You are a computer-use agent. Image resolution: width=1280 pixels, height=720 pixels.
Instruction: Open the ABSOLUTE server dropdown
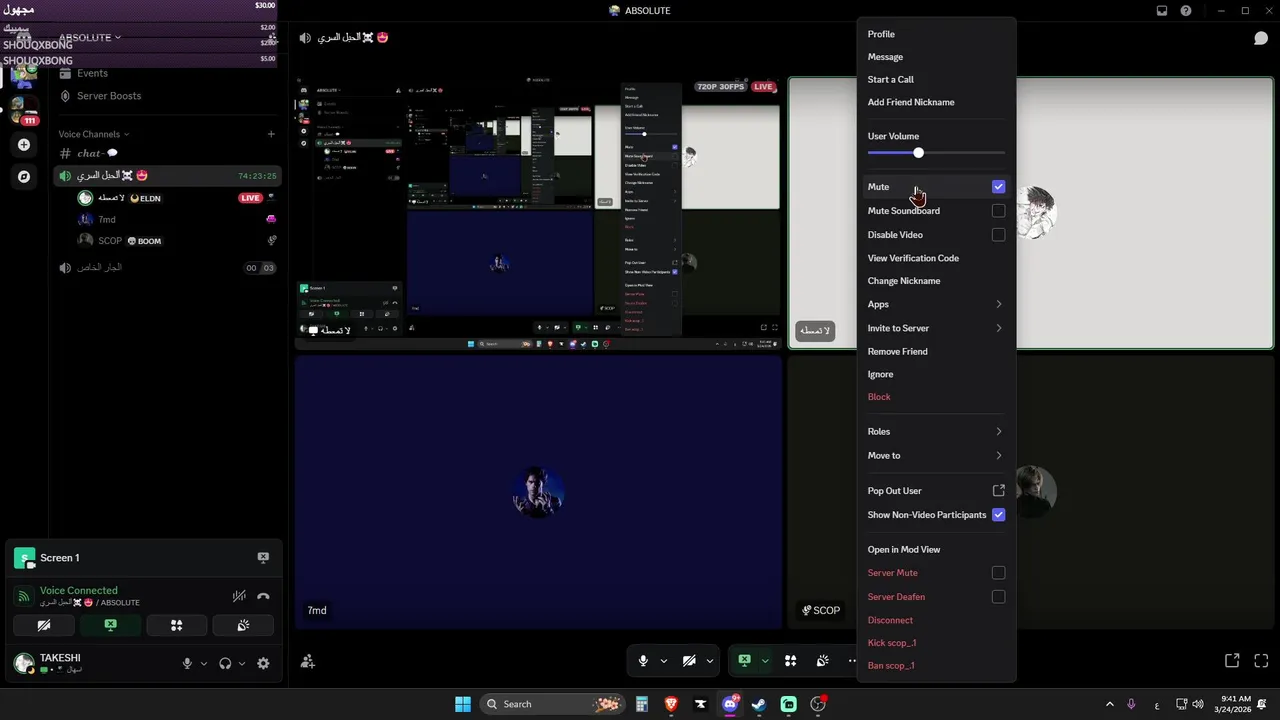point(90,38)
